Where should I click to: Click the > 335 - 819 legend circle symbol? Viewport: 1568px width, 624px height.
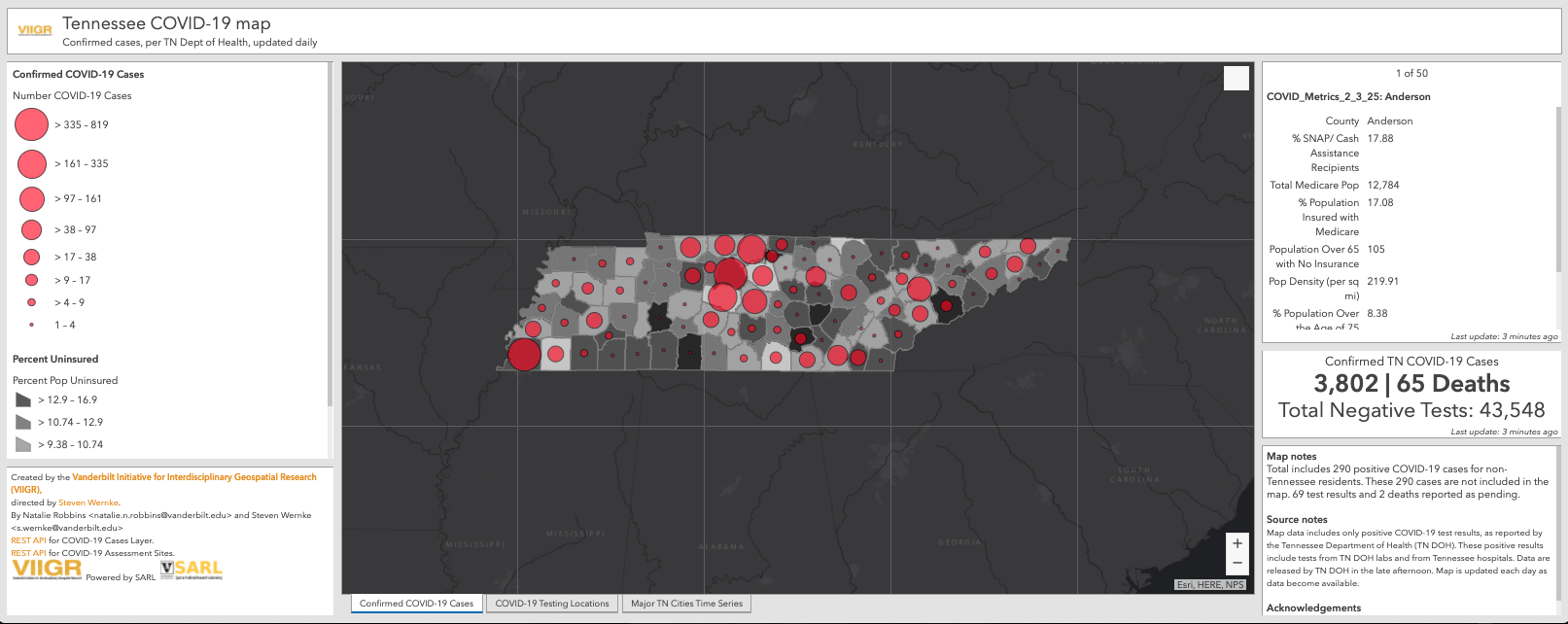[32, 124]
